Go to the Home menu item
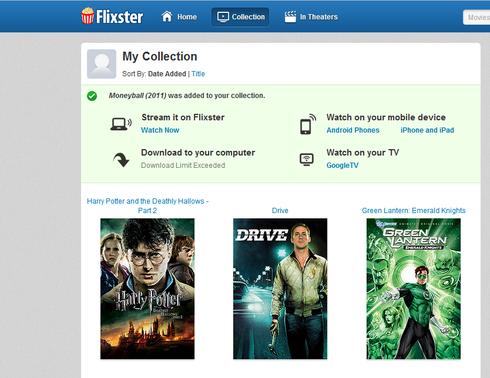The width and height of the screenshot is (490, 378). coord(187,17)
